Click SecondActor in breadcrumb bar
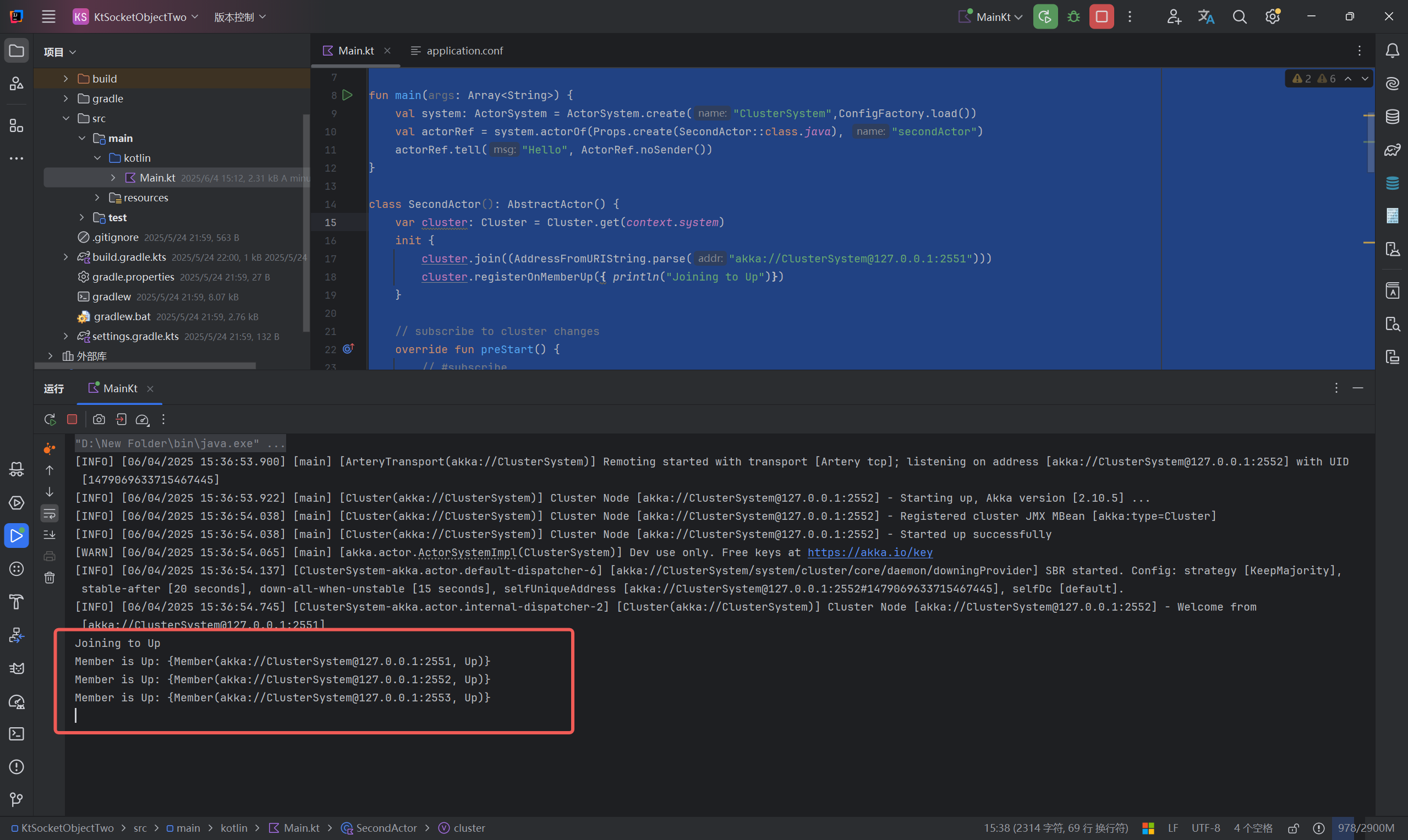The width and height of the screenshot is (1408, 840). tap(379, 828)
